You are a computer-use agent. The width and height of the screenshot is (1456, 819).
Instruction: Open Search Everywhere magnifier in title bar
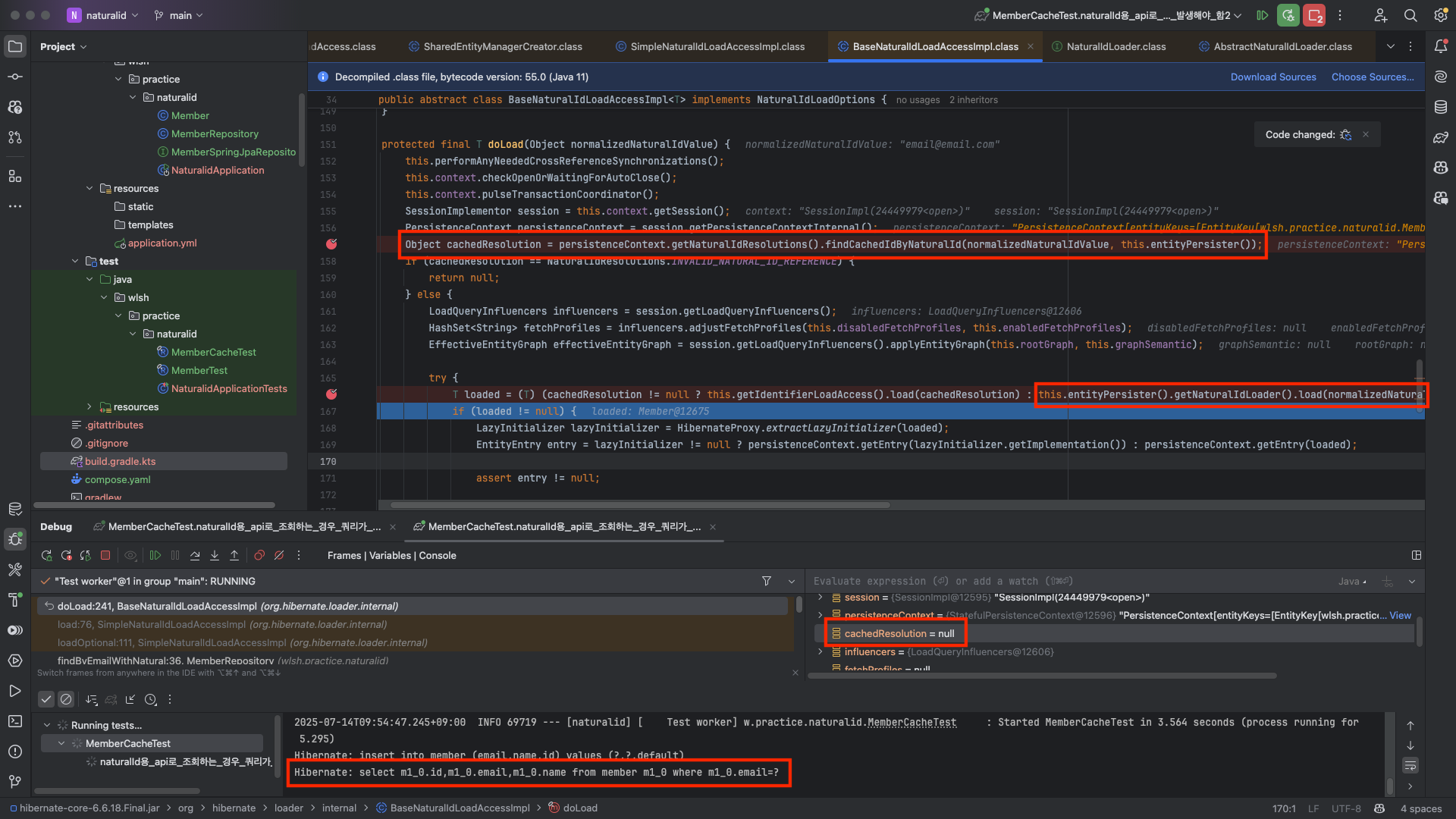(x=1410, y=15)
